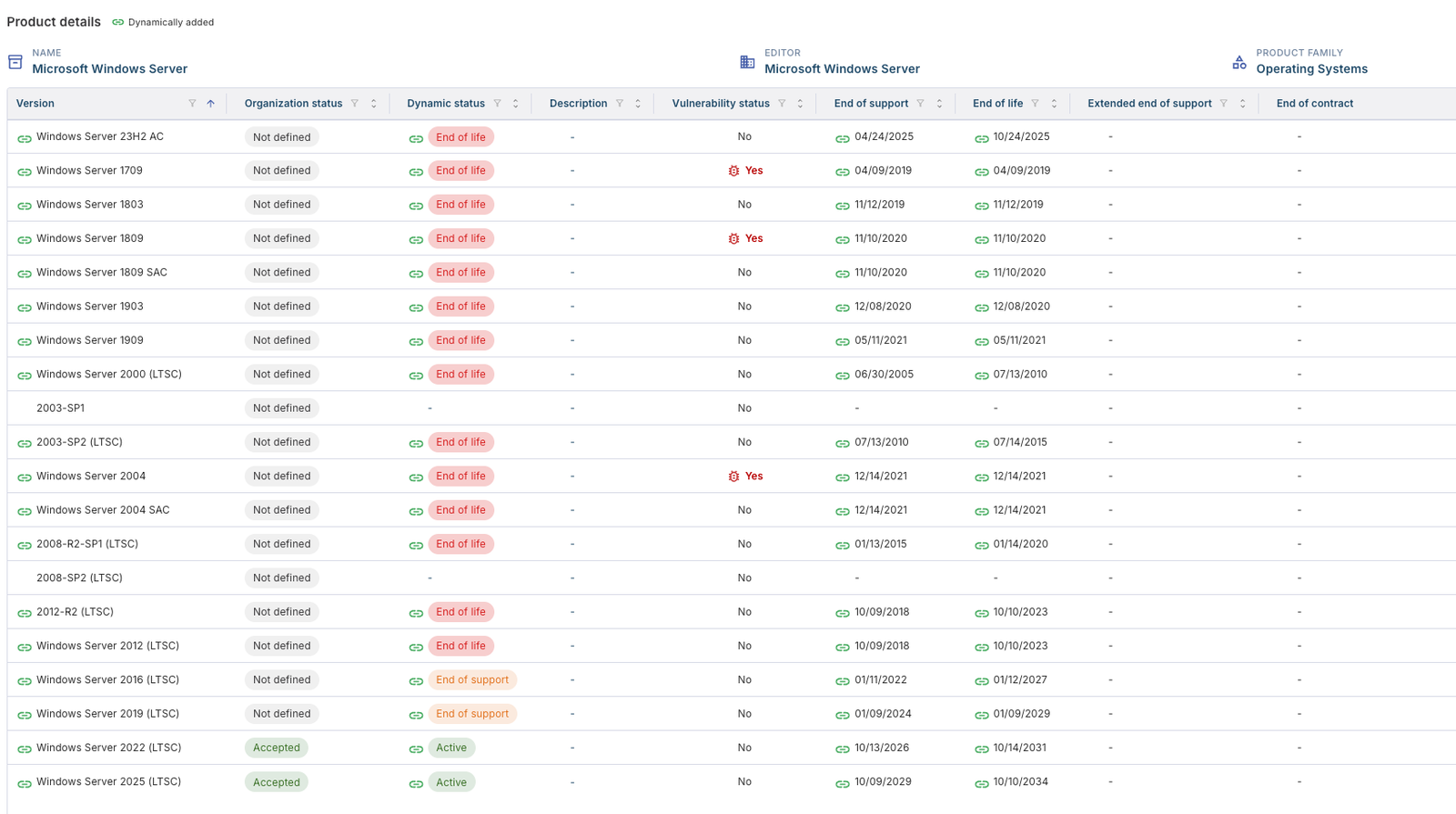
Task: Sort by the Vulnerability status sort arrows
Action: (800, 104)
